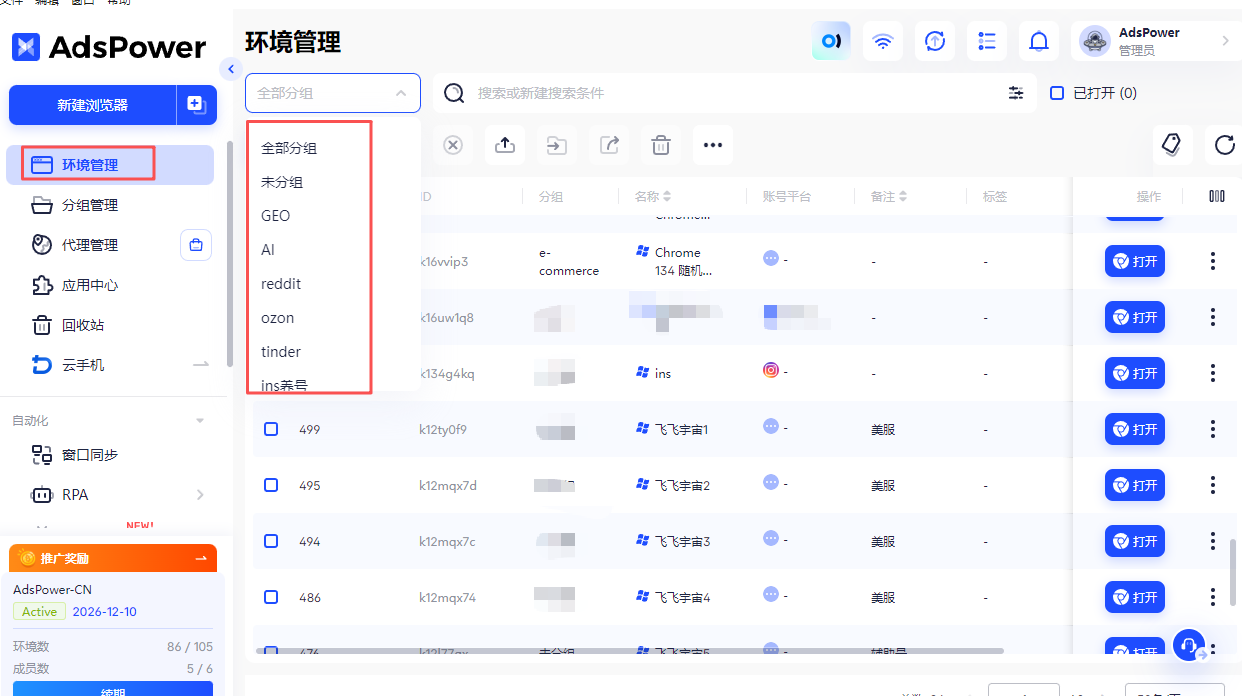Click 打开 button for k16uw1q8
The image size is (1242, 696).
1135,317
